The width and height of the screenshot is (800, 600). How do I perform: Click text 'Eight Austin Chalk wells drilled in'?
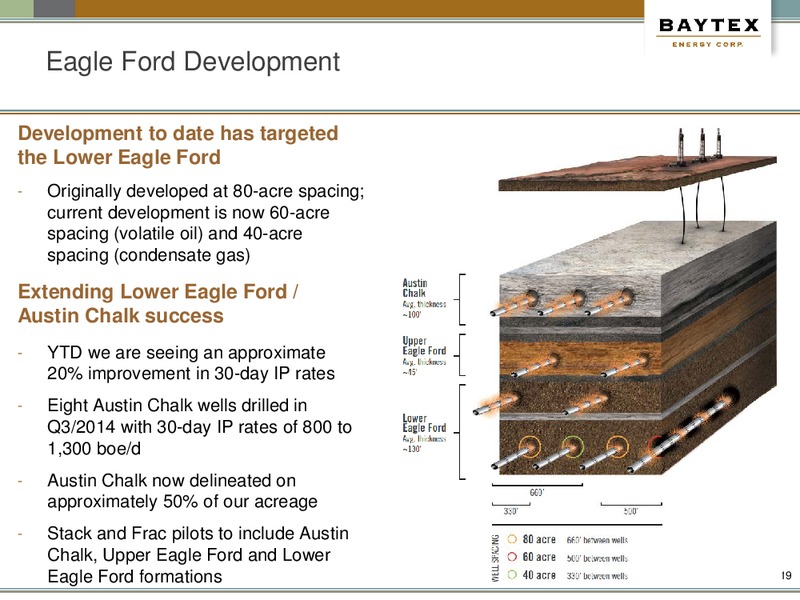click(177, 405)
